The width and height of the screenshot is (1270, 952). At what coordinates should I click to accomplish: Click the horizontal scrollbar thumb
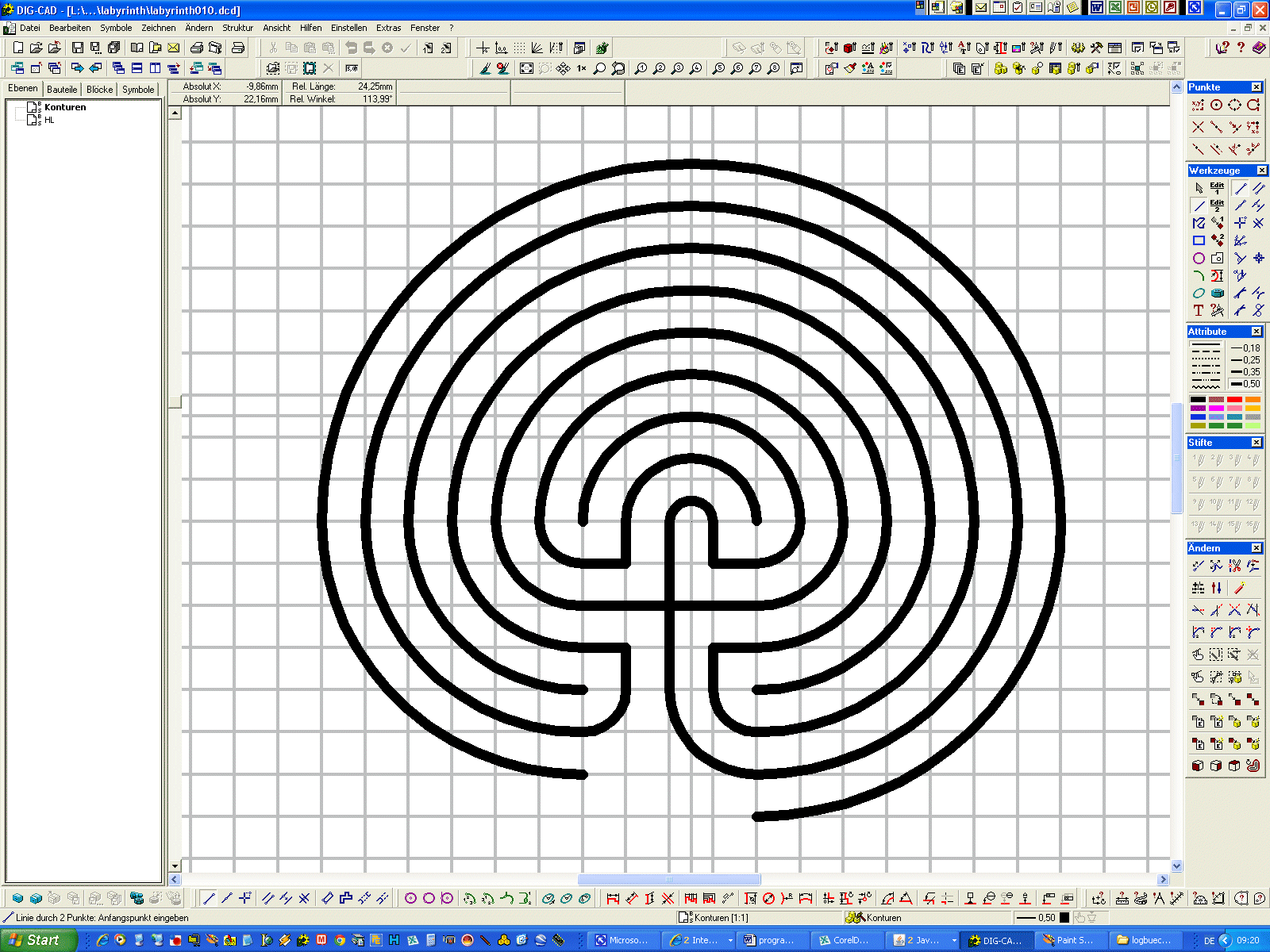(x=669, y=879)
